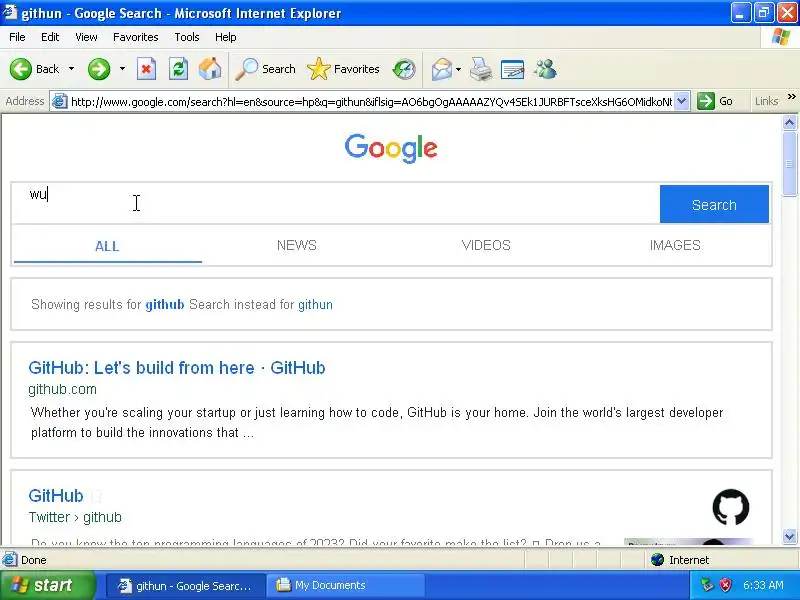
Task: Click the network tray icon beside the shield
Action: point(707,585)
